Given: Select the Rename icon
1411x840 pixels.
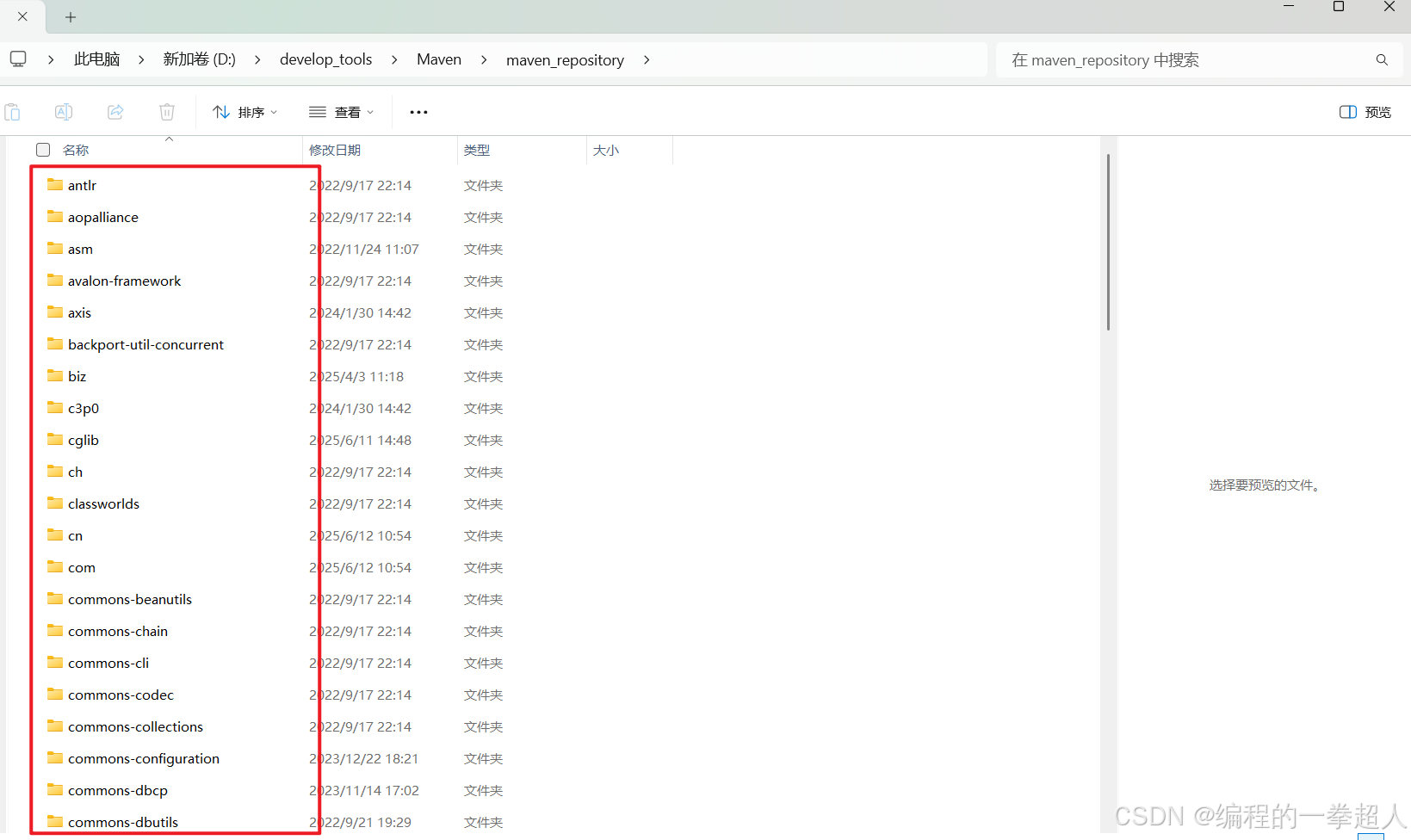Looking at the screenshot, I should [63, 112].
